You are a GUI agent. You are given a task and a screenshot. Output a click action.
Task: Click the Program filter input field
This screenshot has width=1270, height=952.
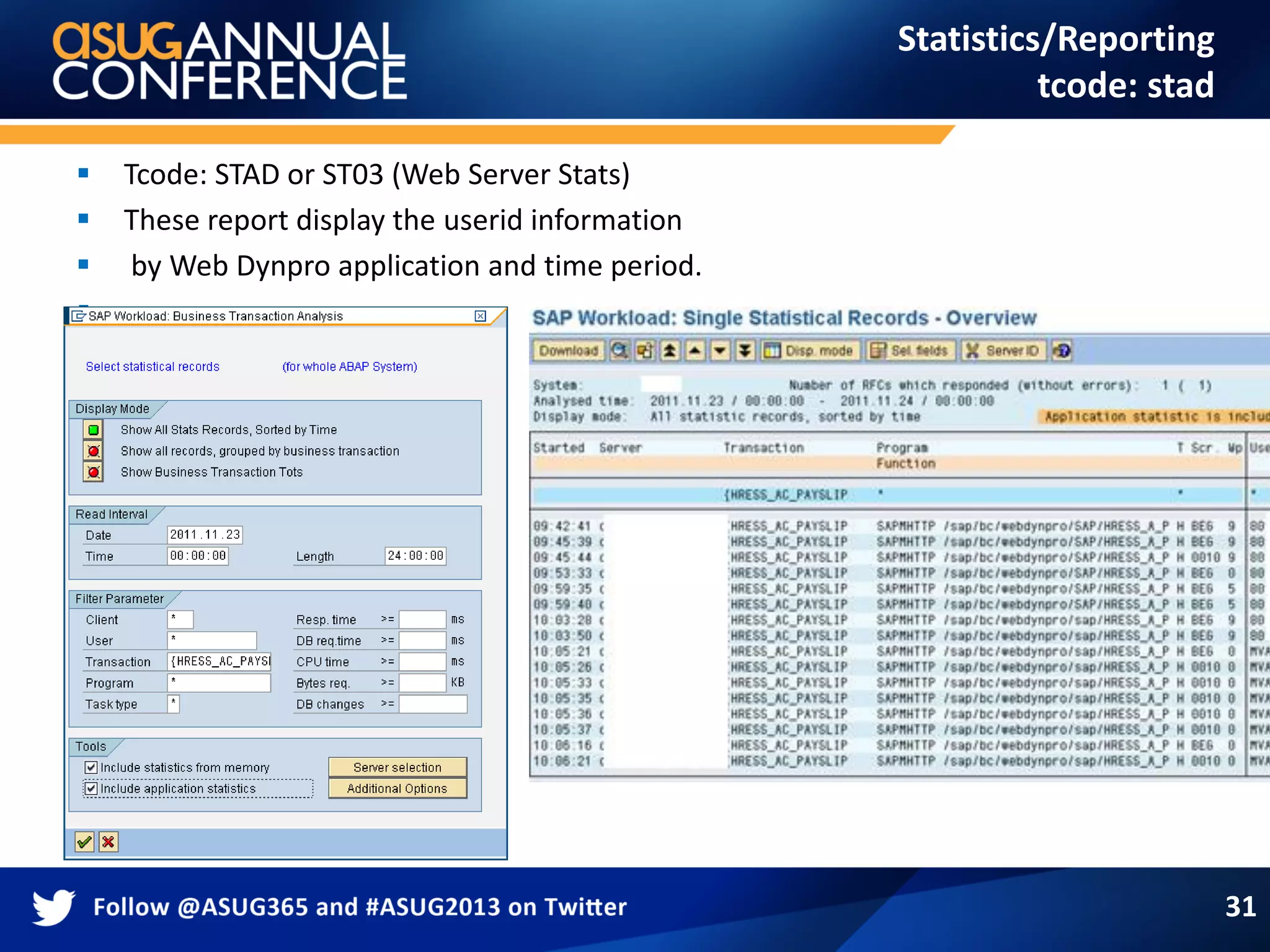(x=220, y=682)
